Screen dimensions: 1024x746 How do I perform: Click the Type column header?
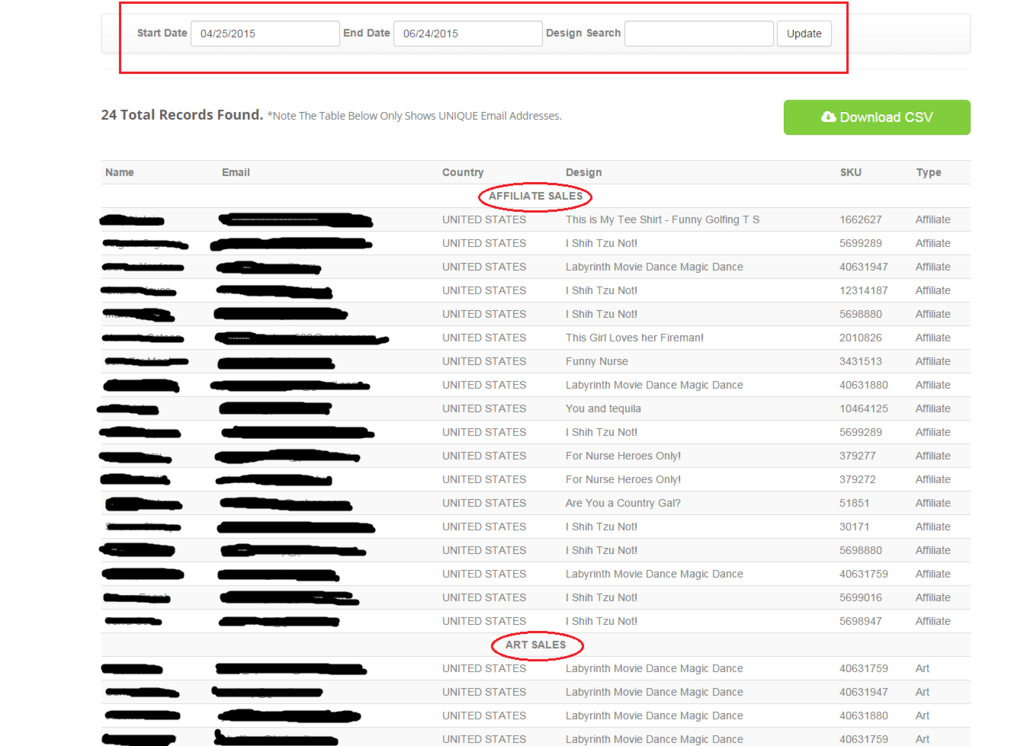click(x=928, y=172)
